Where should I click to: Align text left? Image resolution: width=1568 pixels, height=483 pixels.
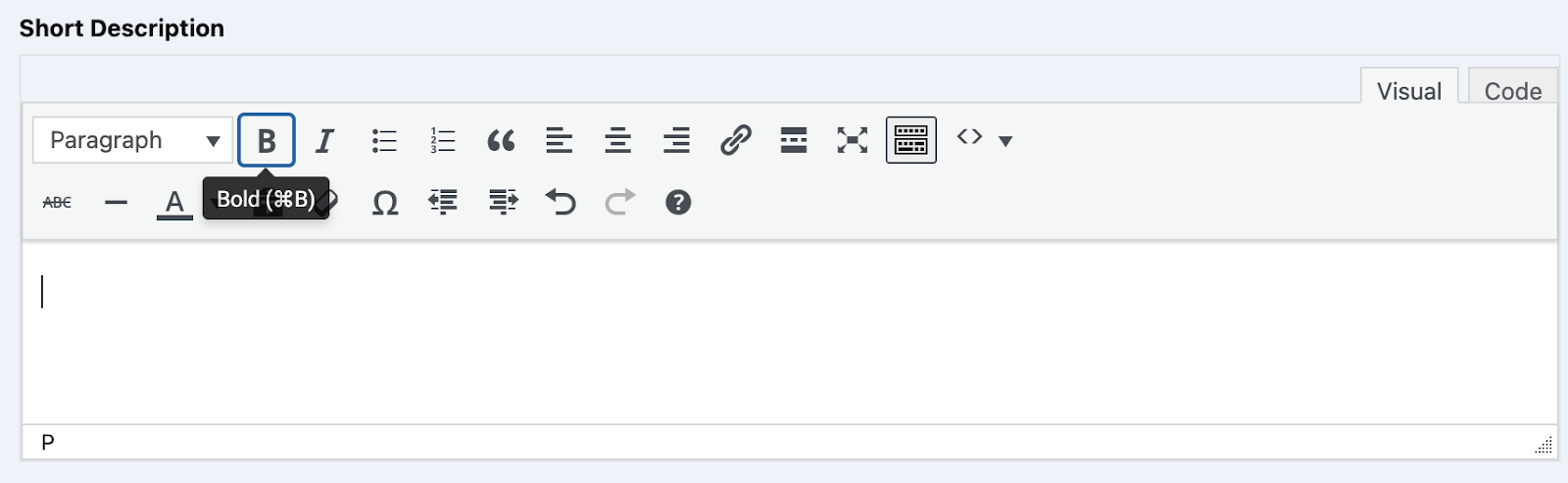point(559,140)
